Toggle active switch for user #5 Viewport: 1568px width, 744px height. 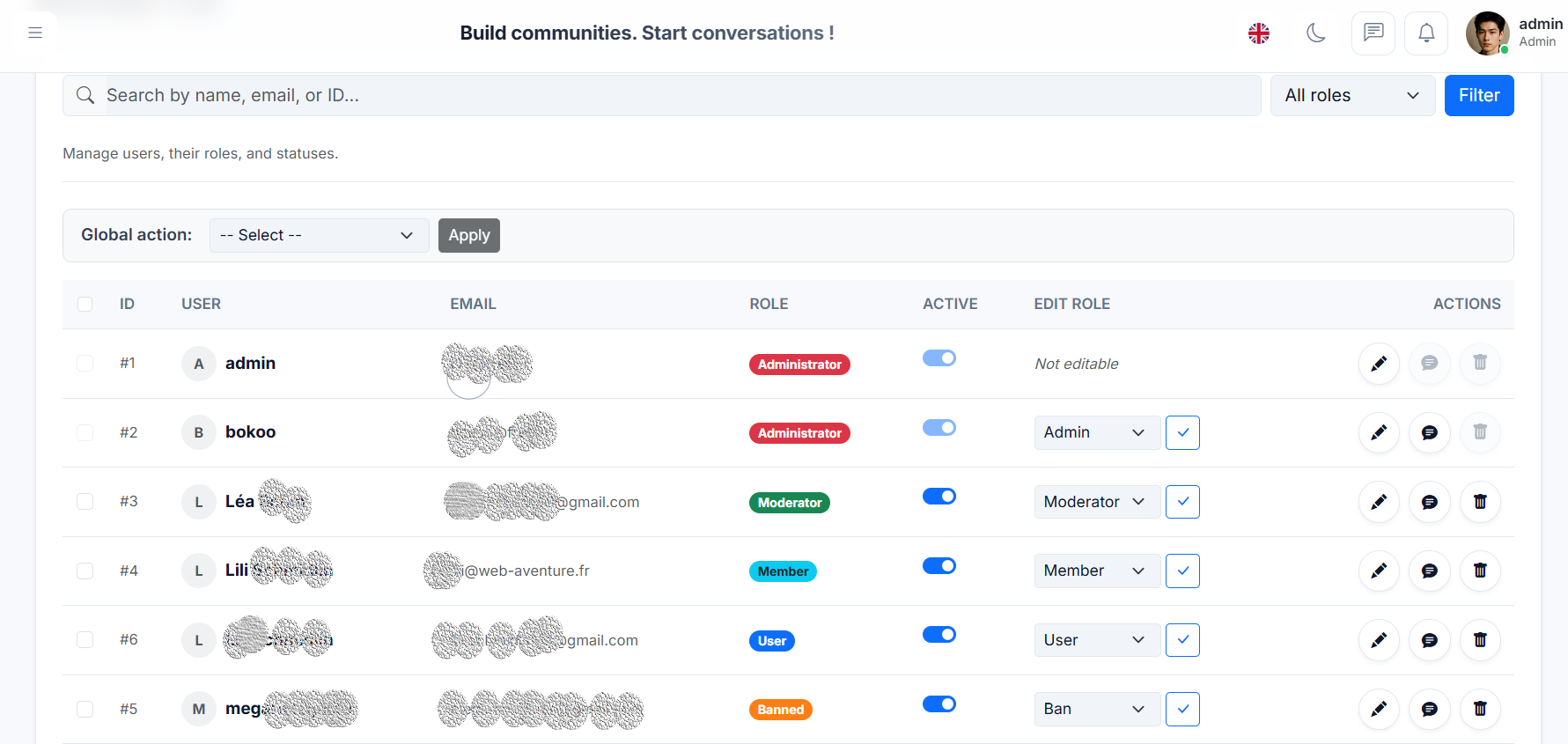coord(939,703)
